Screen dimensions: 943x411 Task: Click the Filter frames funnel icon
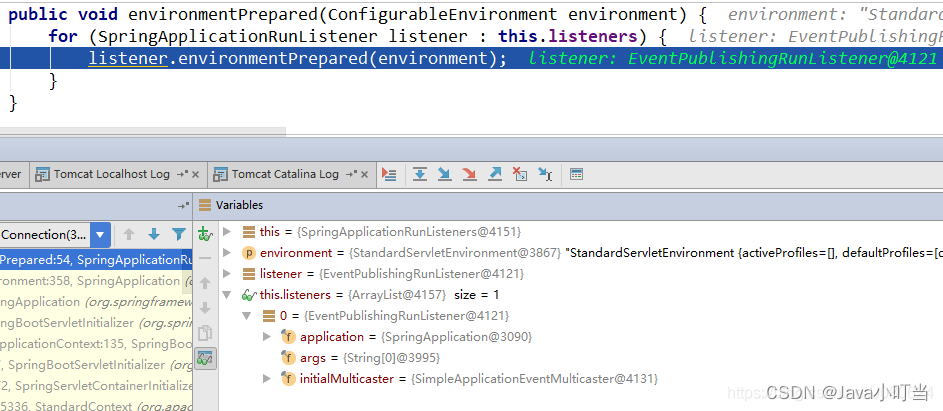pos(179,235)
